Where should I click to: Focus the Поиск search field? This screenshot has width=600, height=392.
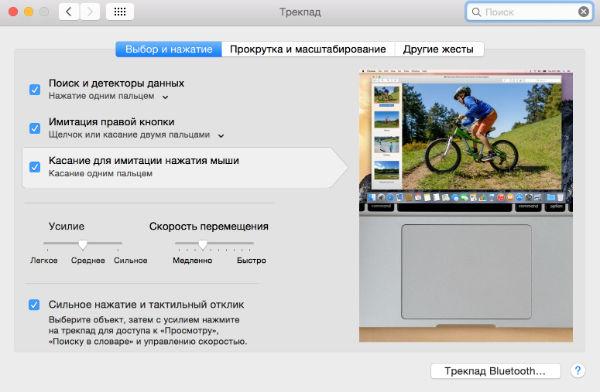click(529, 12)
